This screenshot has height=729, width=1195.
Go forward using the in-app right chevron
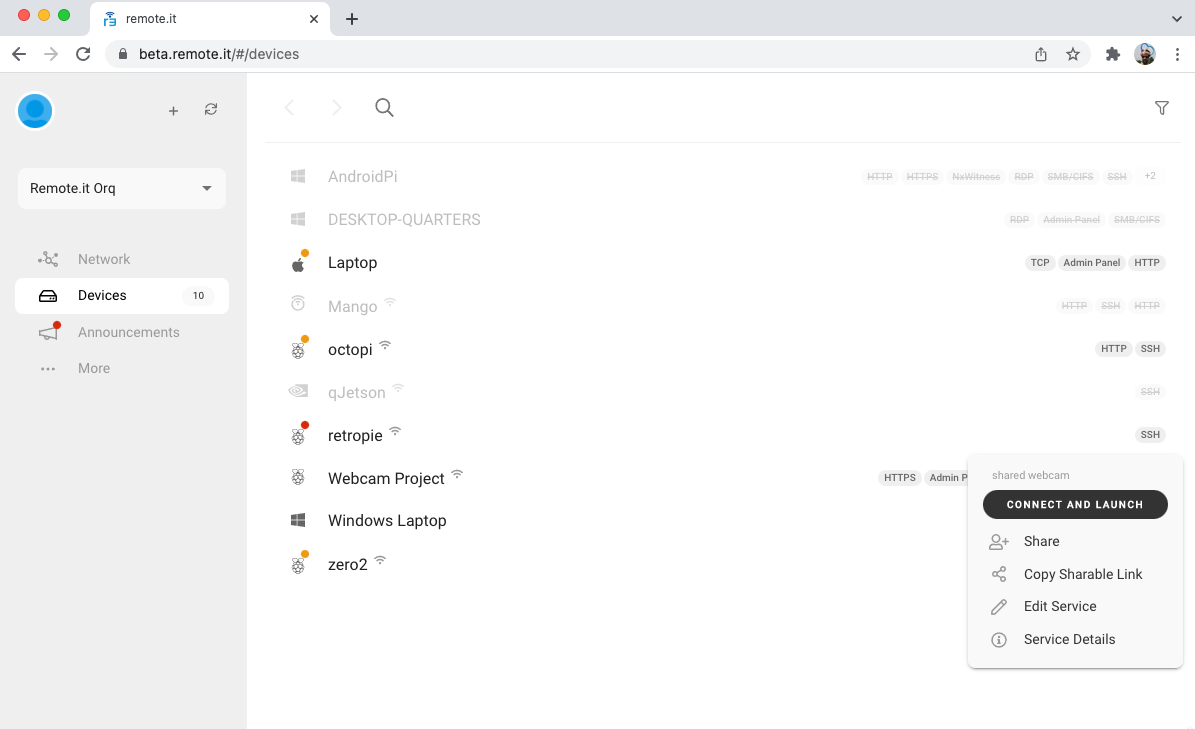pyautogui.click(x=336, y=107)
